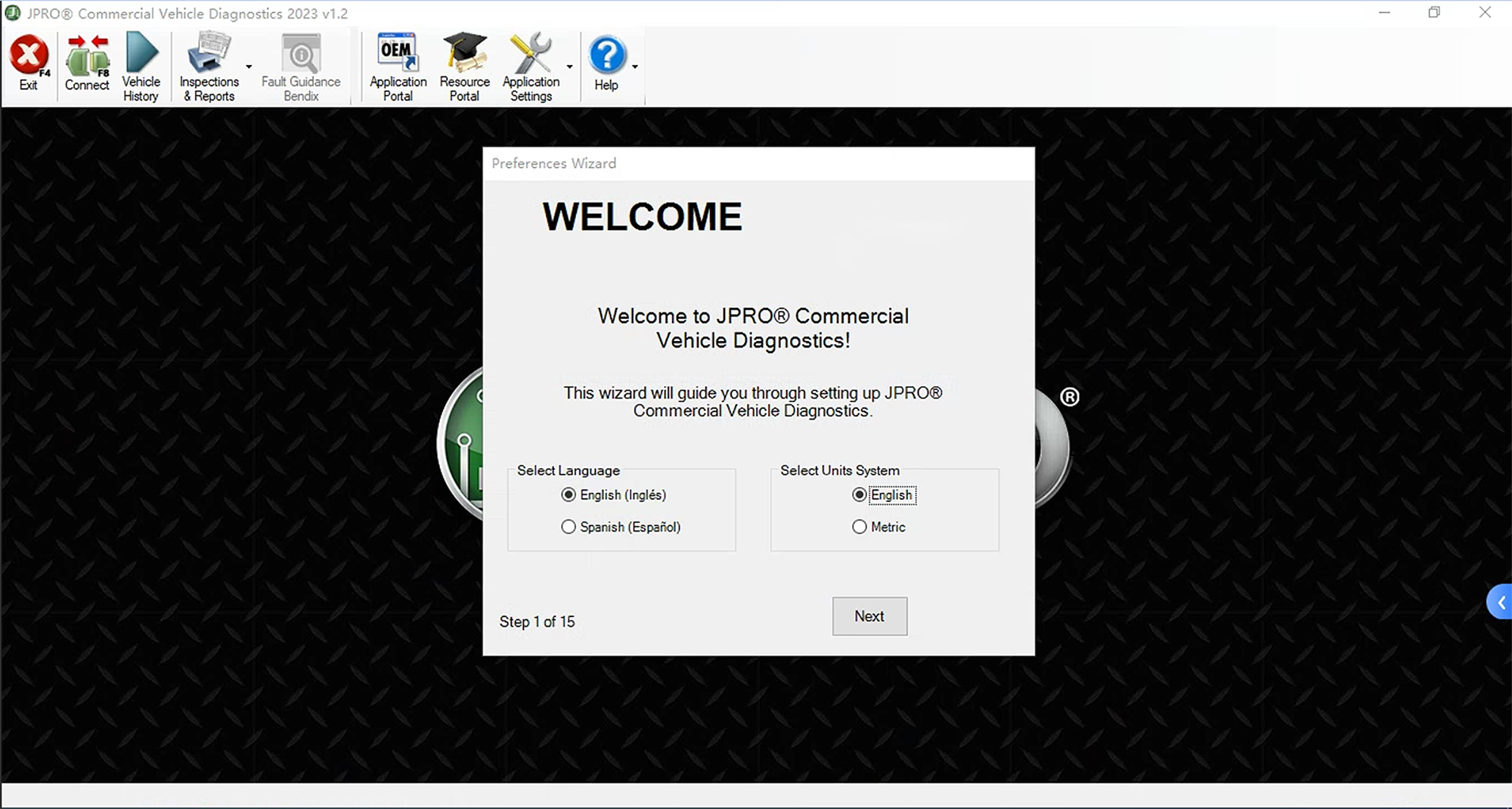Expand the Help dropdown arrow

coord(635,67)
